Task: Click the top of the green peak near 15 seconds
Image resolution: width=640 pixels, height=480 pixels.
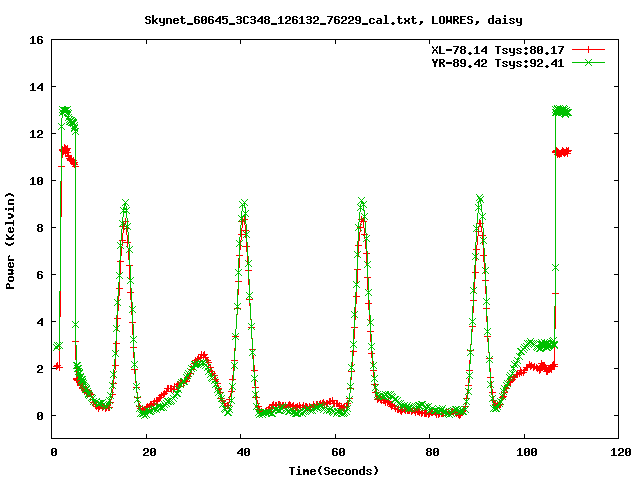Action: (125, 203)
